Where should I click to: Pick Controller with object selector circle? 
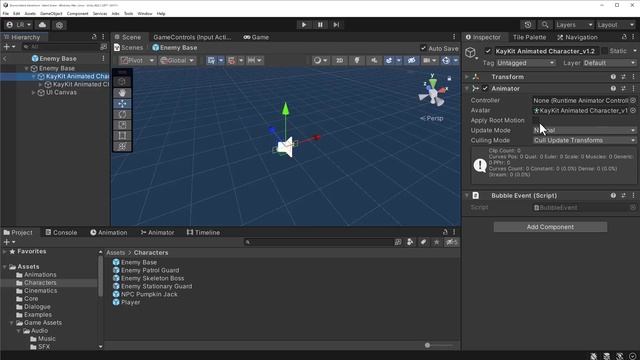[x=633, y=100]
